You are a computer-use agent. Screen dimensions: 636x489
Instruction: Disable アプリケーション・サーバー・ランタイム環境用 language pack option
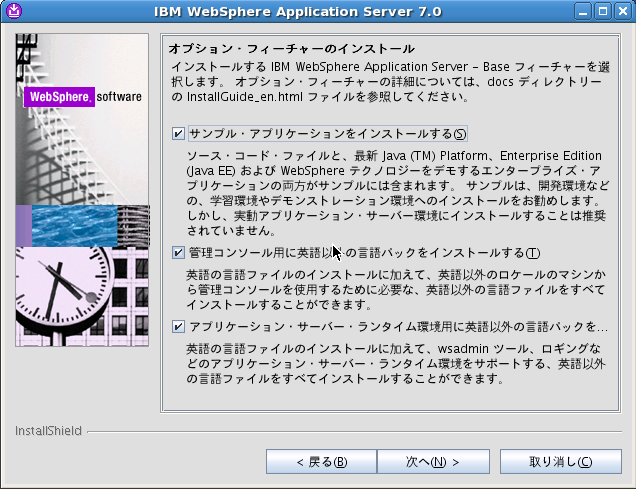178,326
